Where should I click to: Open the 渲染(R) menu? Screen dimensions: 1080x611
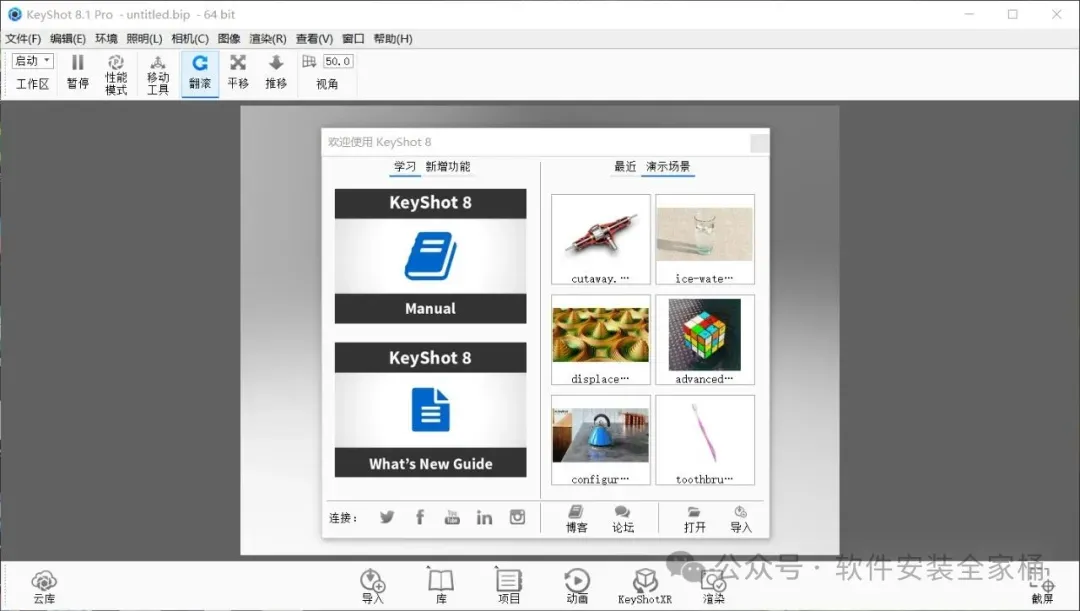tap(267, 39)
